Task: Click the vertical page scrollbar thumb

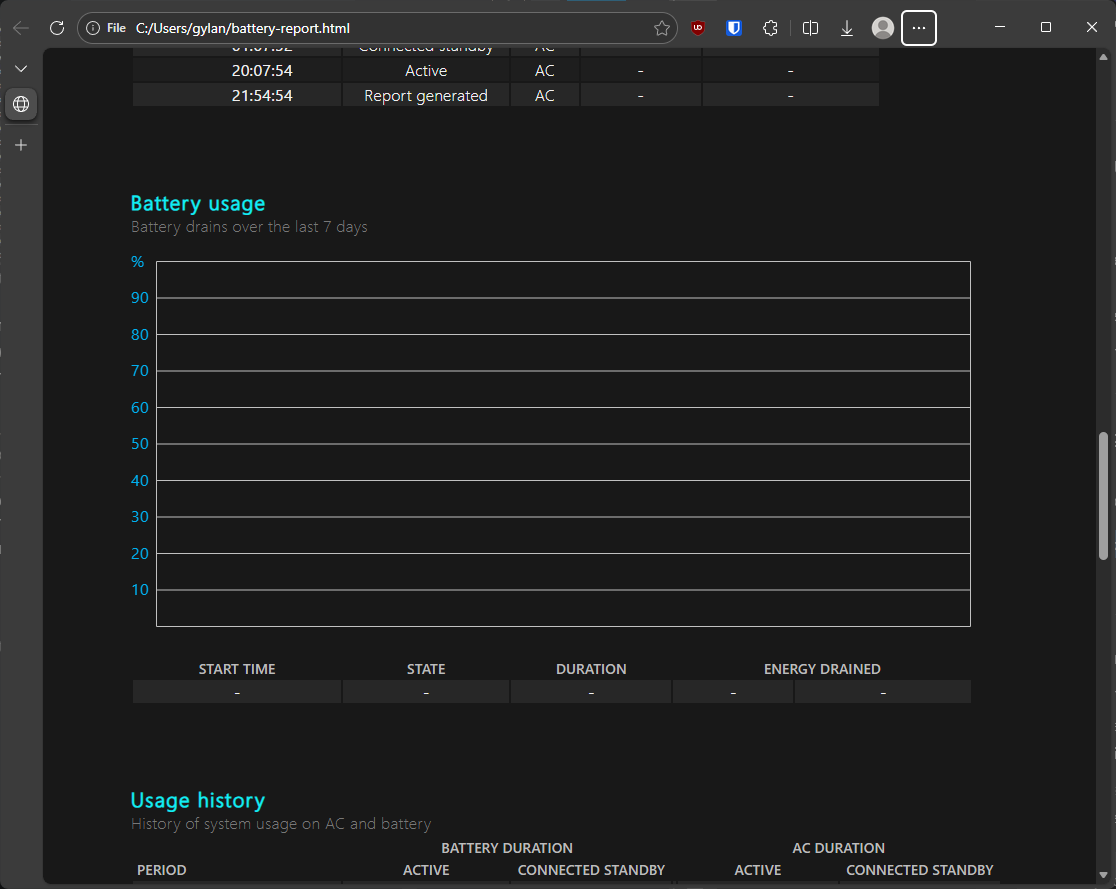Action: (1103, 495)
